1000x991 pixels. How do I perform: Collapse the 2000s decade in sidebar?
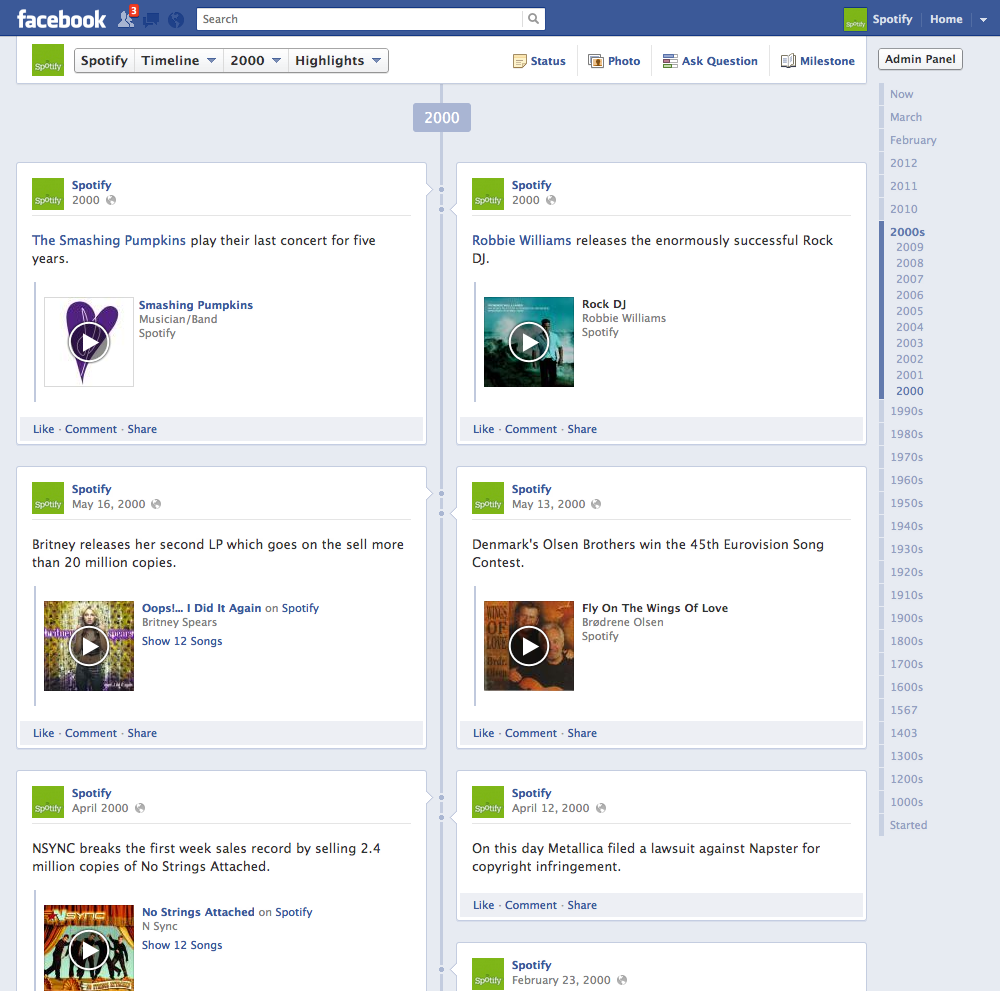click(x=907, y=232)
